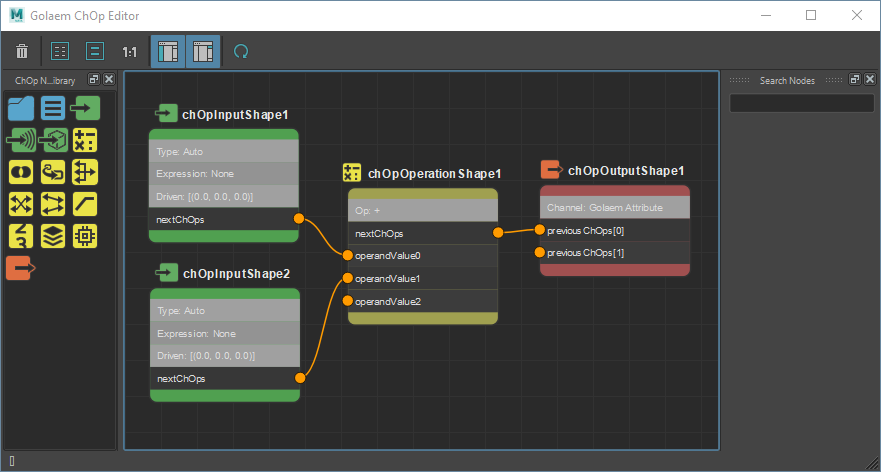The image size is (881, 472).
Task: Select the blue folder node in library
Action: click(x=21, y=108)
